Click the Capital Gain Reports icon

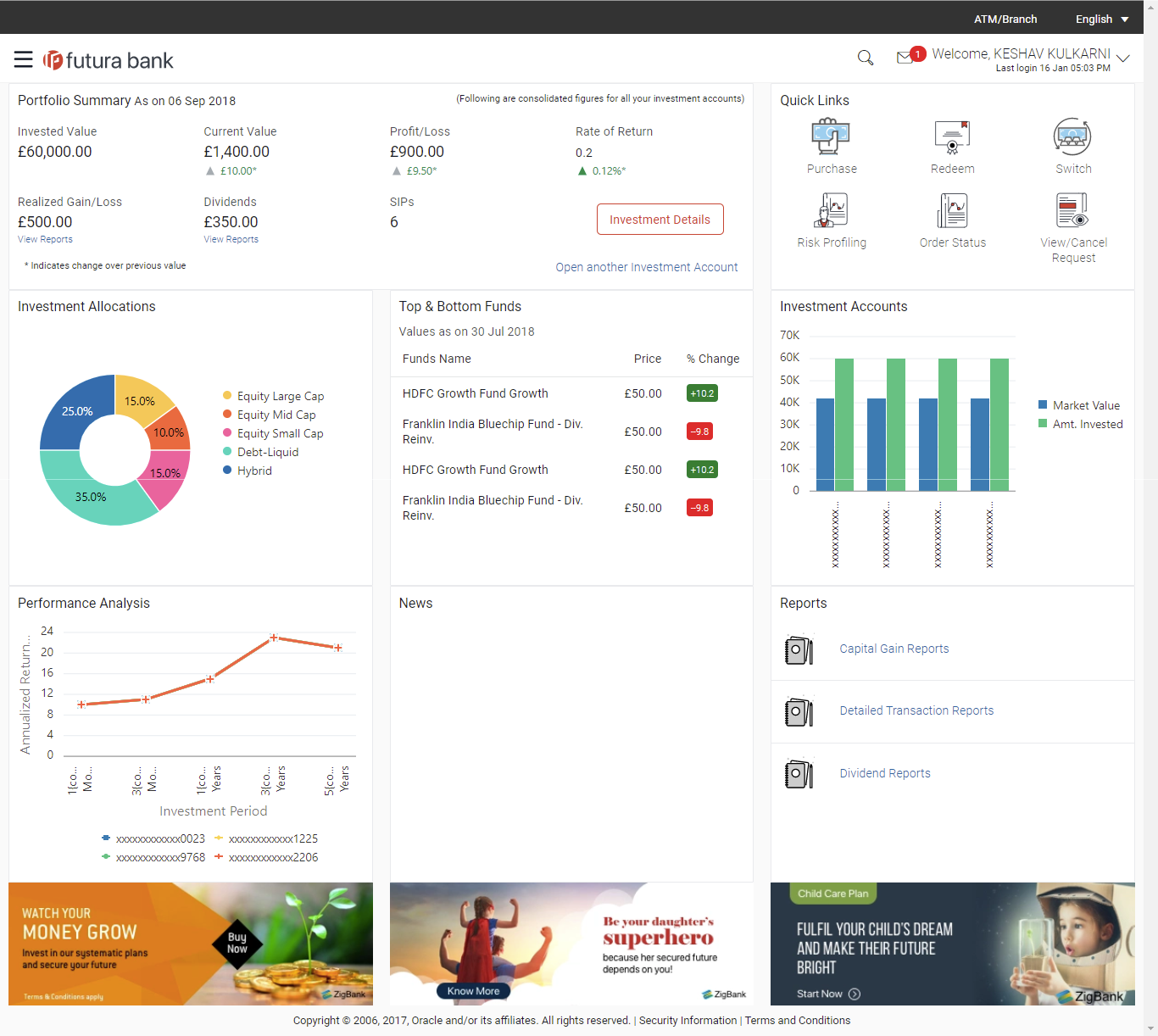[799, 650]
